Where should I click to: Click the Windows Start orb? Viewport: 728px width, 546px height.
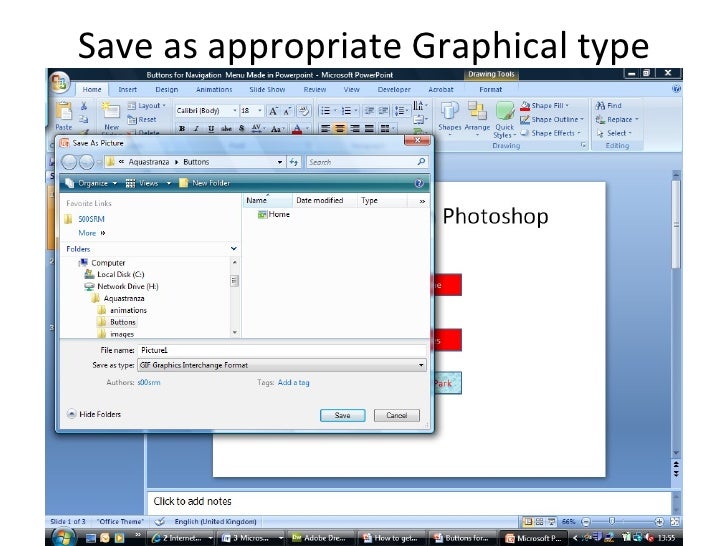click(63, 538)
